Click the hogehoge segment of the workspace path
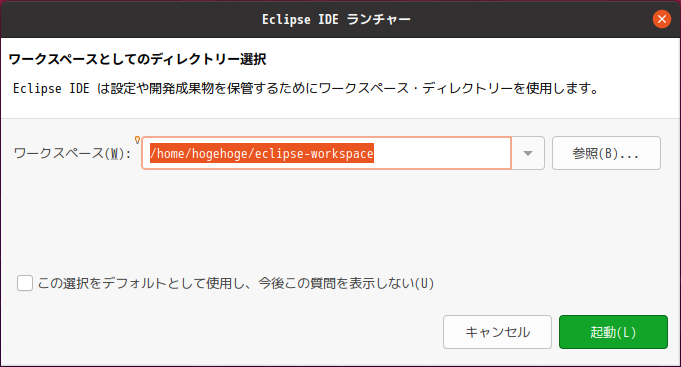The width and height of the screenshot is (681, 367). pos(219,153)
